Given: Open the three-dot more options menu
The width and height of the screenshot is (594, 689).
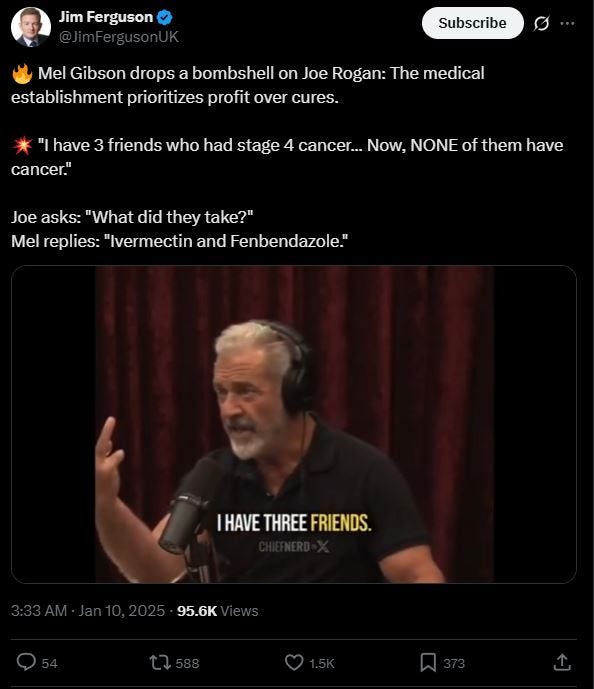Looking at the screenshot, I should point(567,23).
